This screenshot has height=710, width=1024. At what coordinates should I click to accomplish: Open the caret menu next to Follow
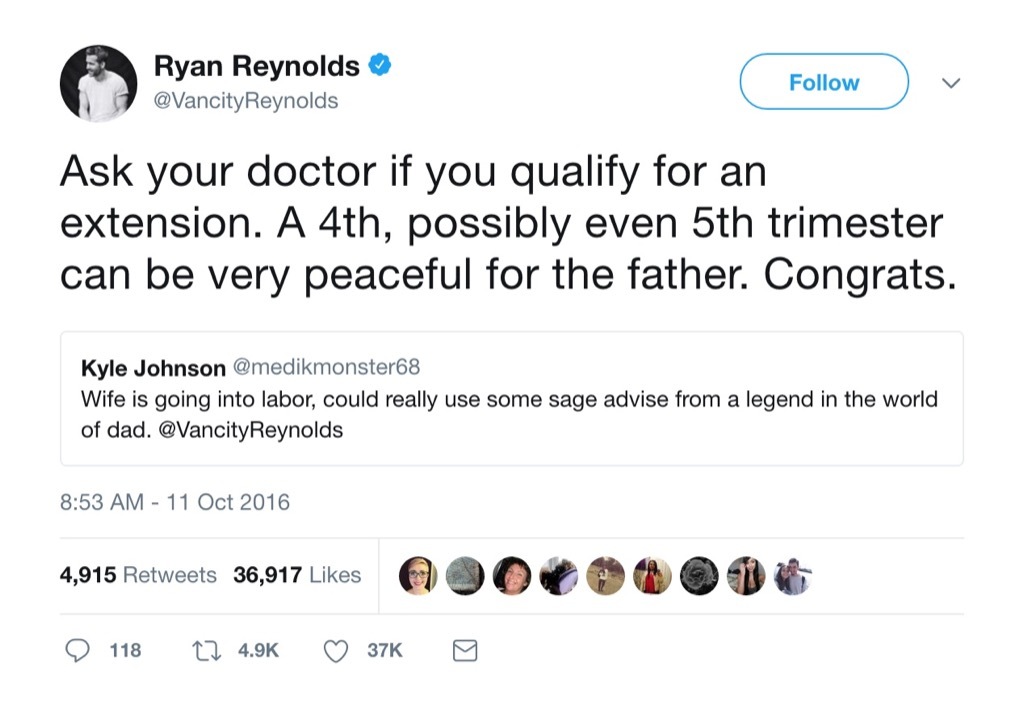click(x=950, y=84)
